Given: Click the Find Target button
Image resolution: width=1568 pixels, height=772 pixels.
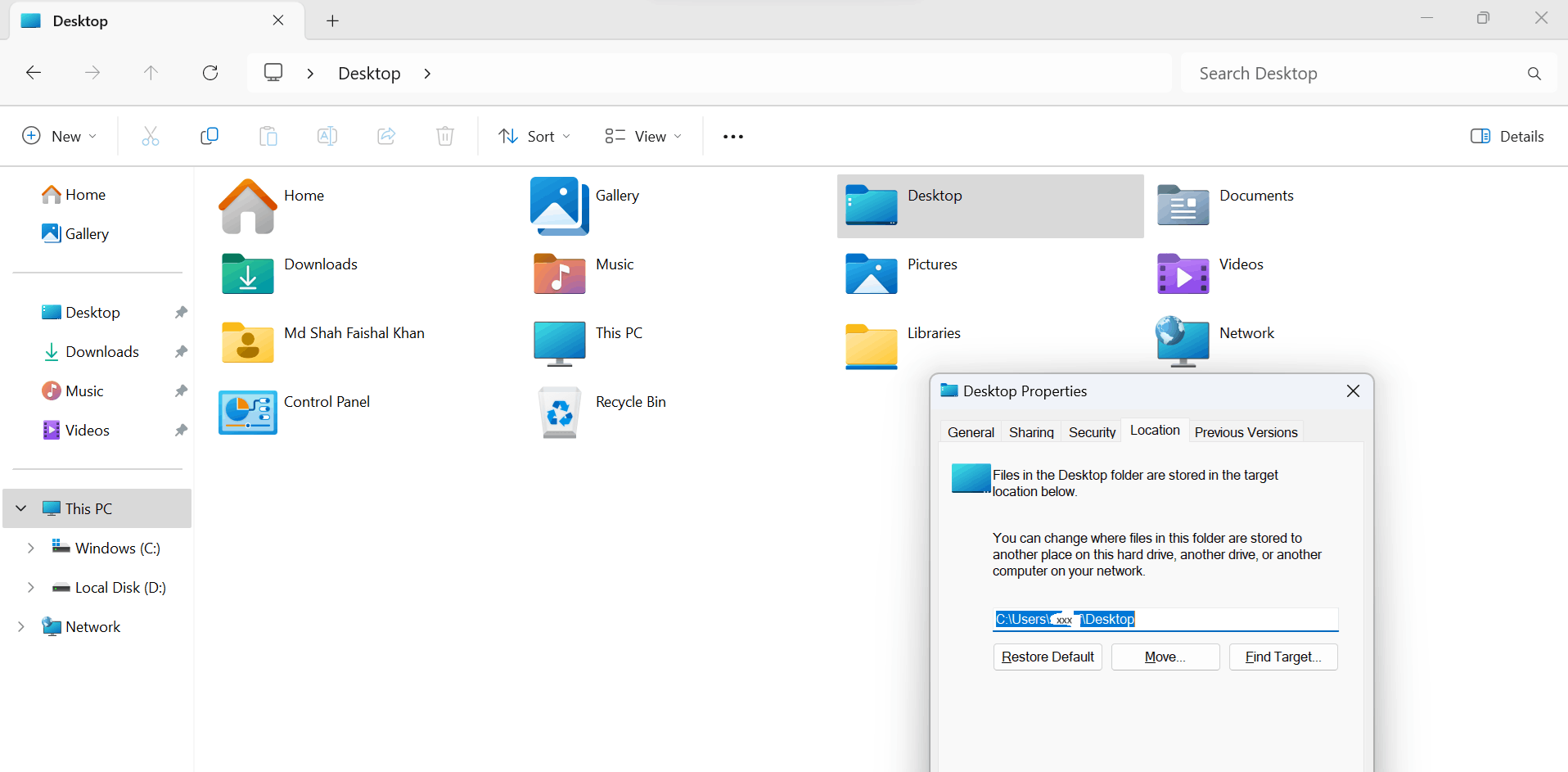Looking at the screenshot, I should [x=1282, y=657].
